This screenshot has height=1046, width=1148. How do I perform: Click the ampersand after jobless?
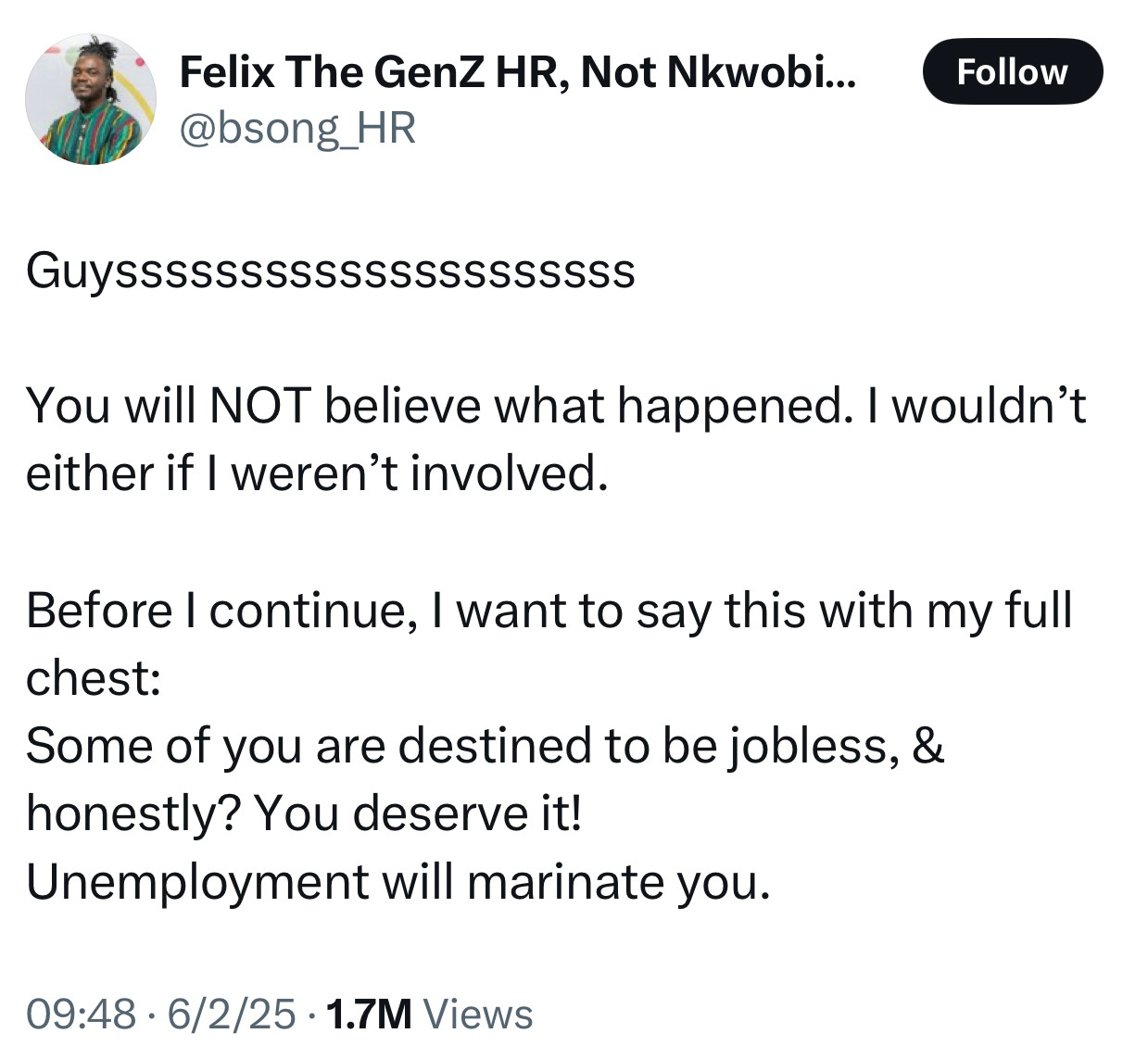pos(928,747)
